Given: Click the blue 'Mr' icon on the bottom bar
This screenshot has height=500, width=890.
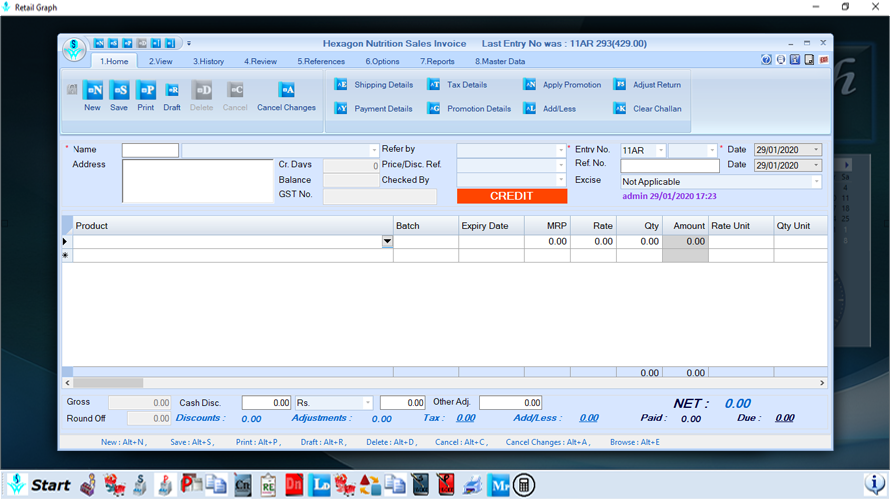Looking at the screenshot, I should [x=498, y=485].
